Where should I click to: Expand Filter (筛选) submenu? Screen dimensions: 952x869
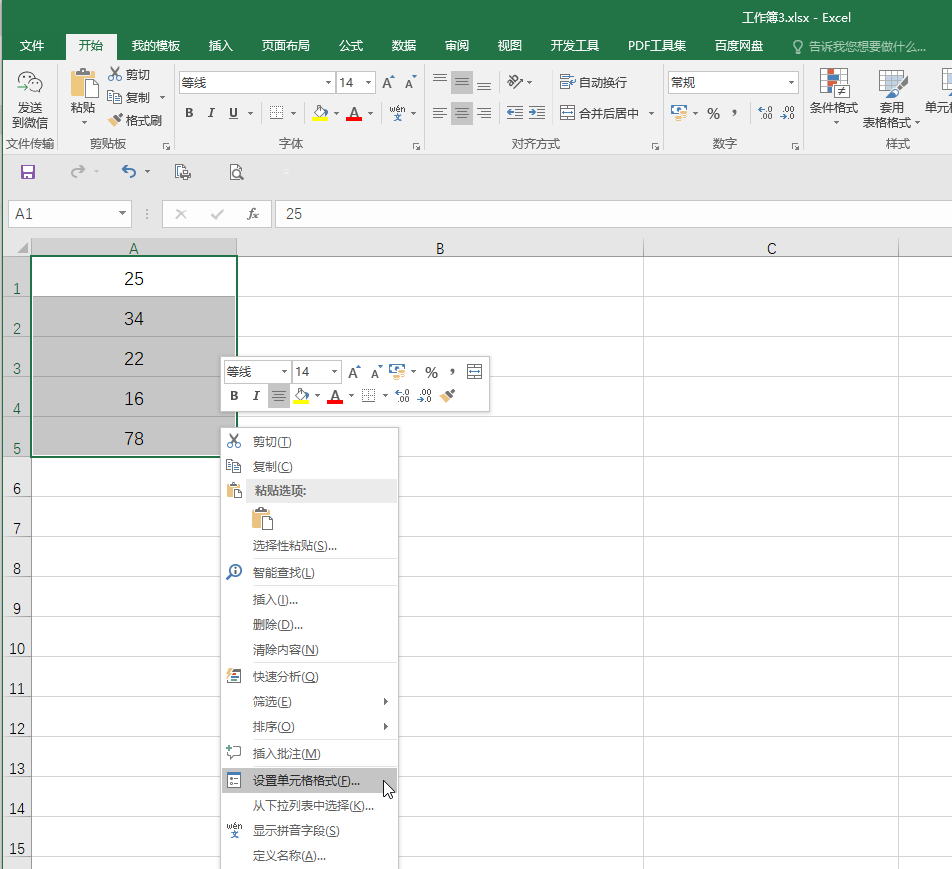tap(310, 701)
